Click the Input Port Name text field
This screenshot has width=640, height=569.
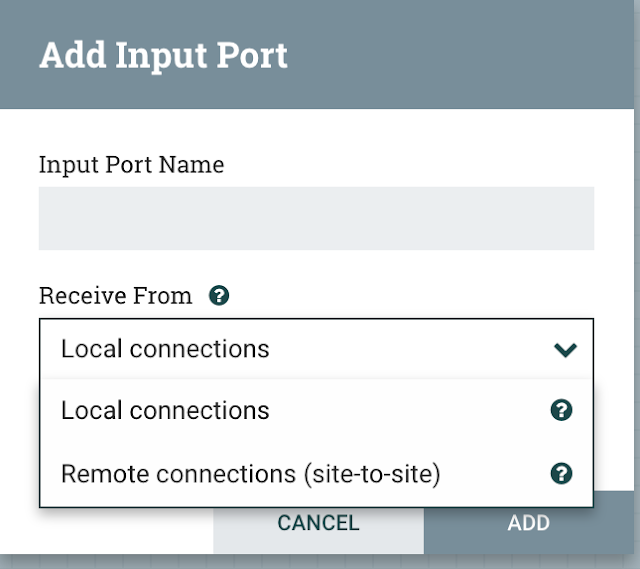[x=316, y=218]
